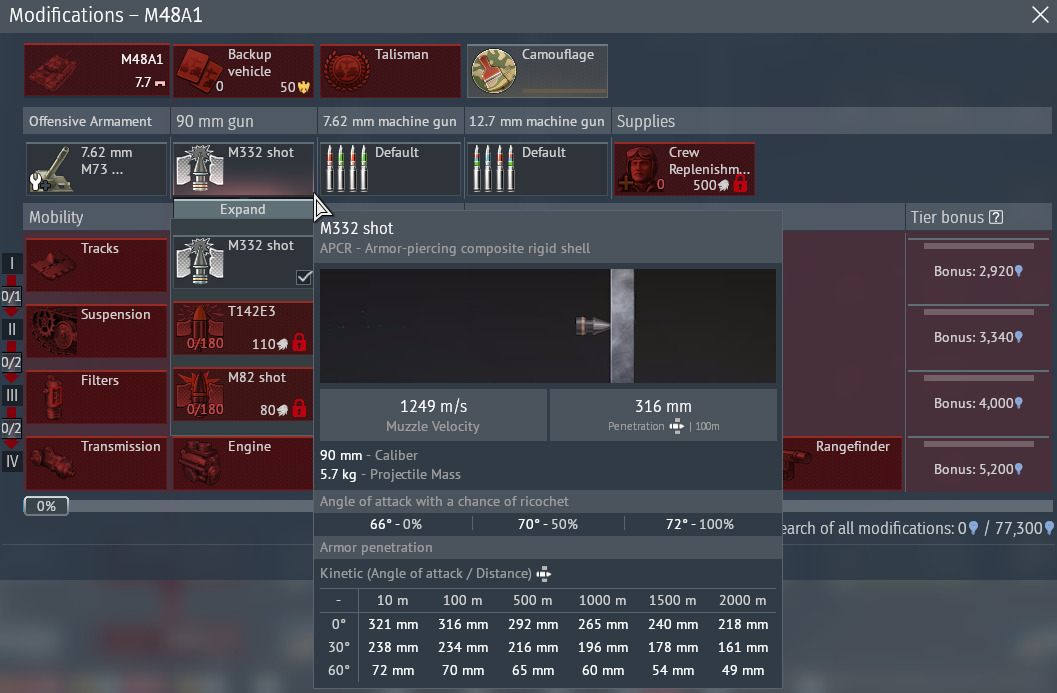Open 7.62 mm machine gun Default belt

(x=390, y=169)
